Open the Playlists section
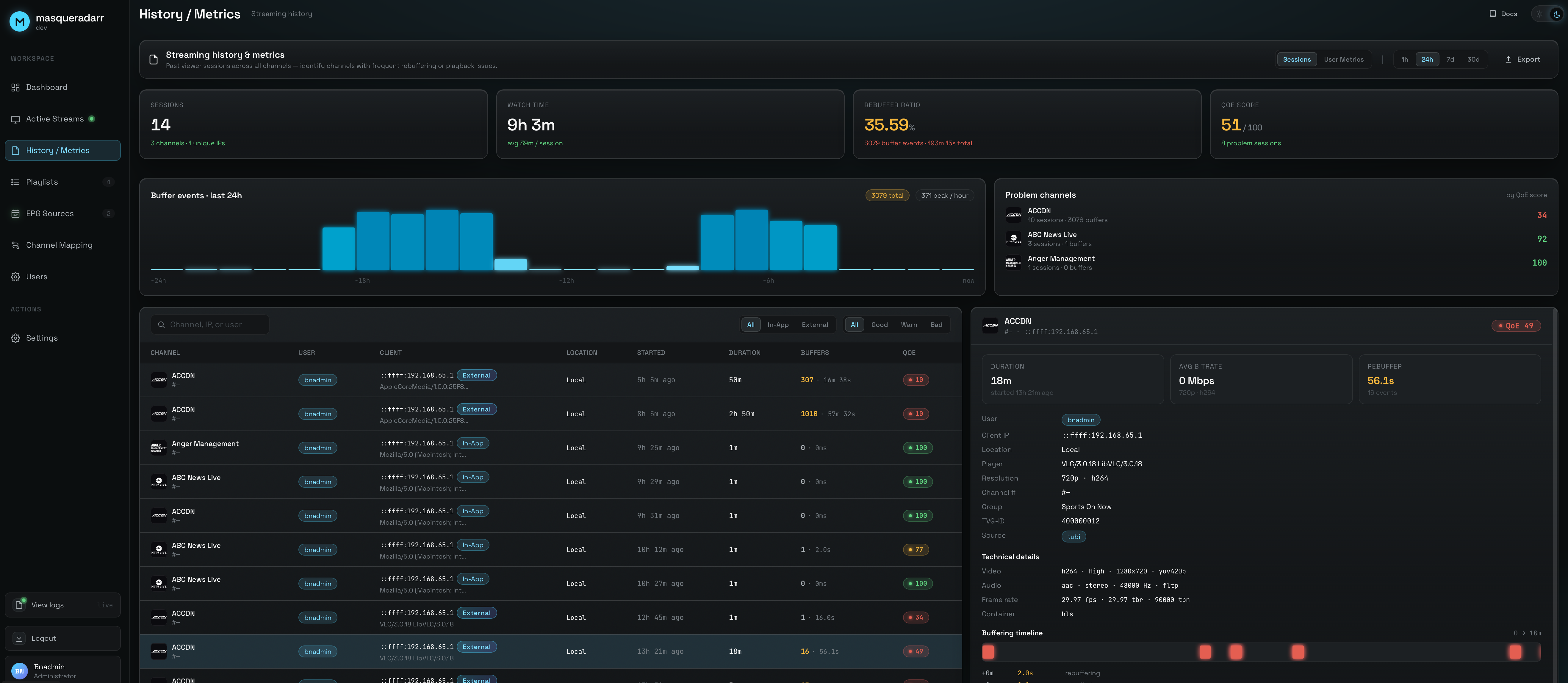Image resolution: width=1568 pixels, height=683 pixels. [63, 182]
